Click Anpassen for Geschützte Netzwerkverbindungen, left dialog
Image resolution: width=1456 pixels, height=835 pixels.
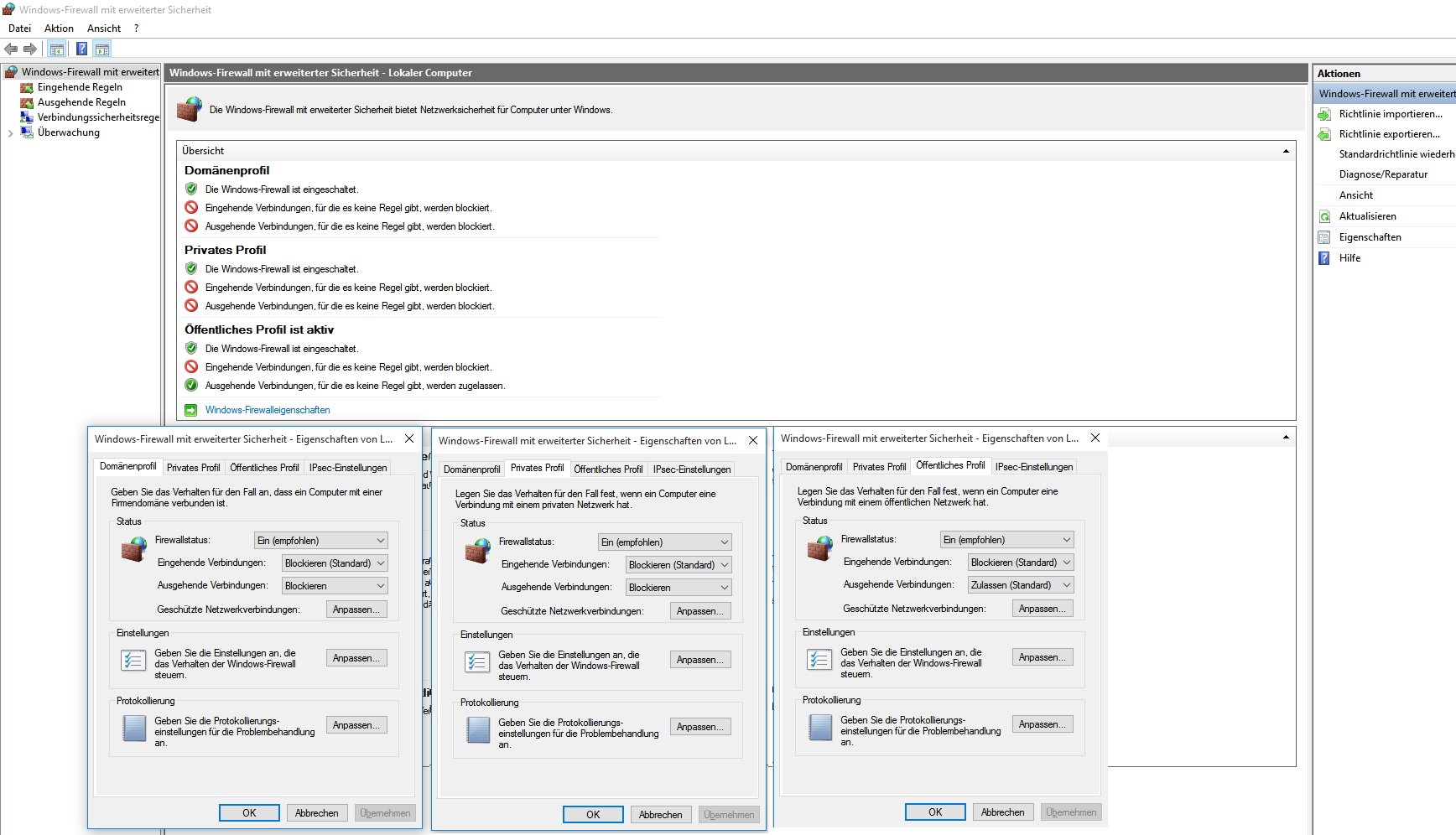pyautogui.click(x=356, y=609)
